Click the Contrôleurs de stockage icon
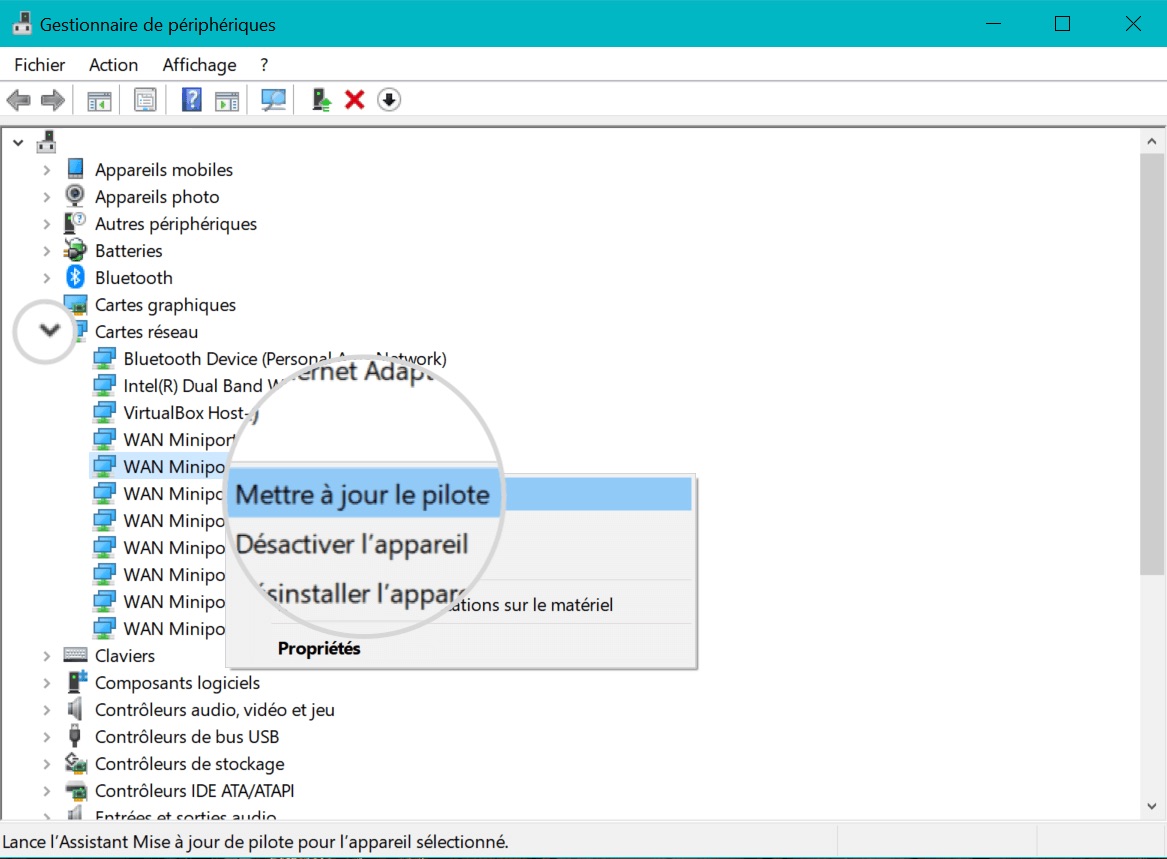This screenshot has height=859, width=1167. pos(75,763)
